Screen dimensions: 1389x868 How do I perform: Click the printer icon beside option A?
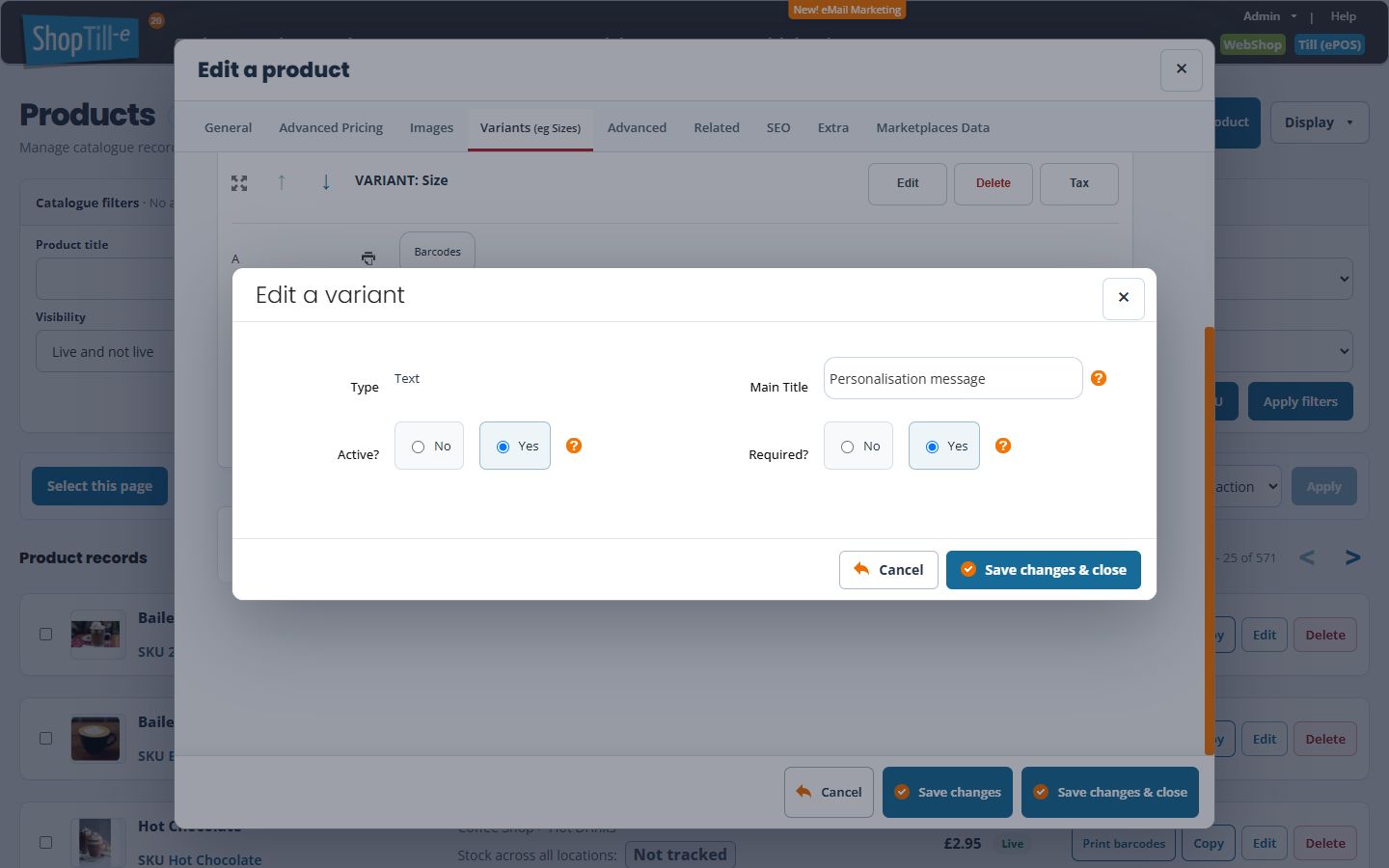368,258
